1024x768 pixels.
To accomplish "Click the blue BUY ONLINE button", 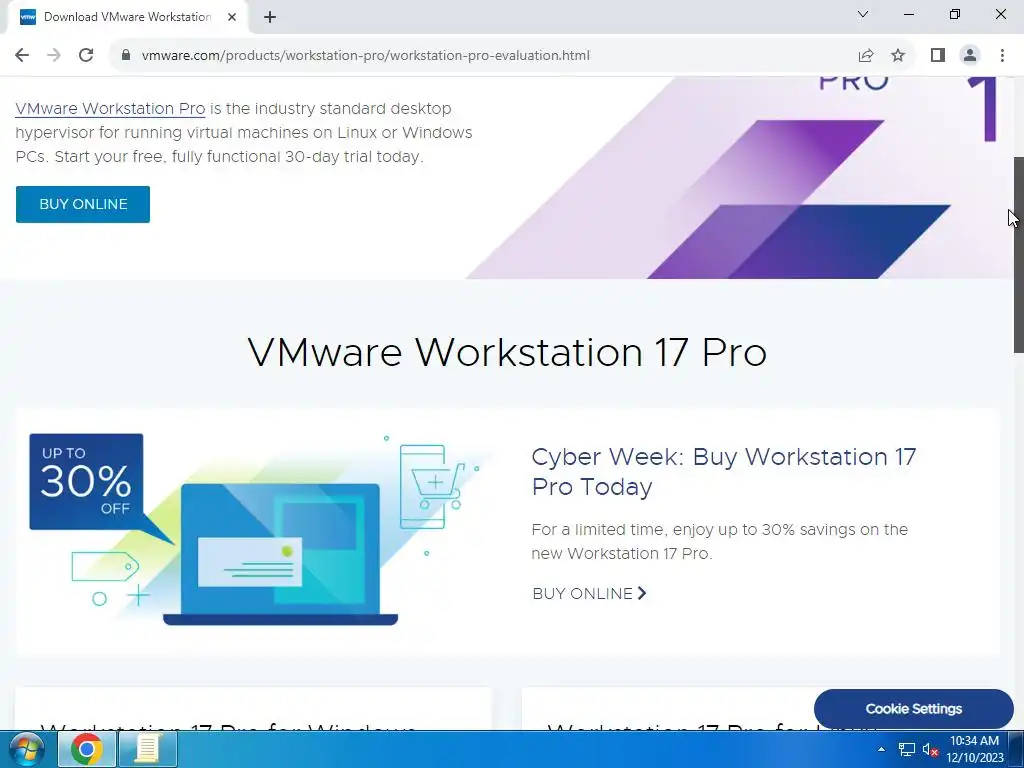I will click(x=83, y=204).
